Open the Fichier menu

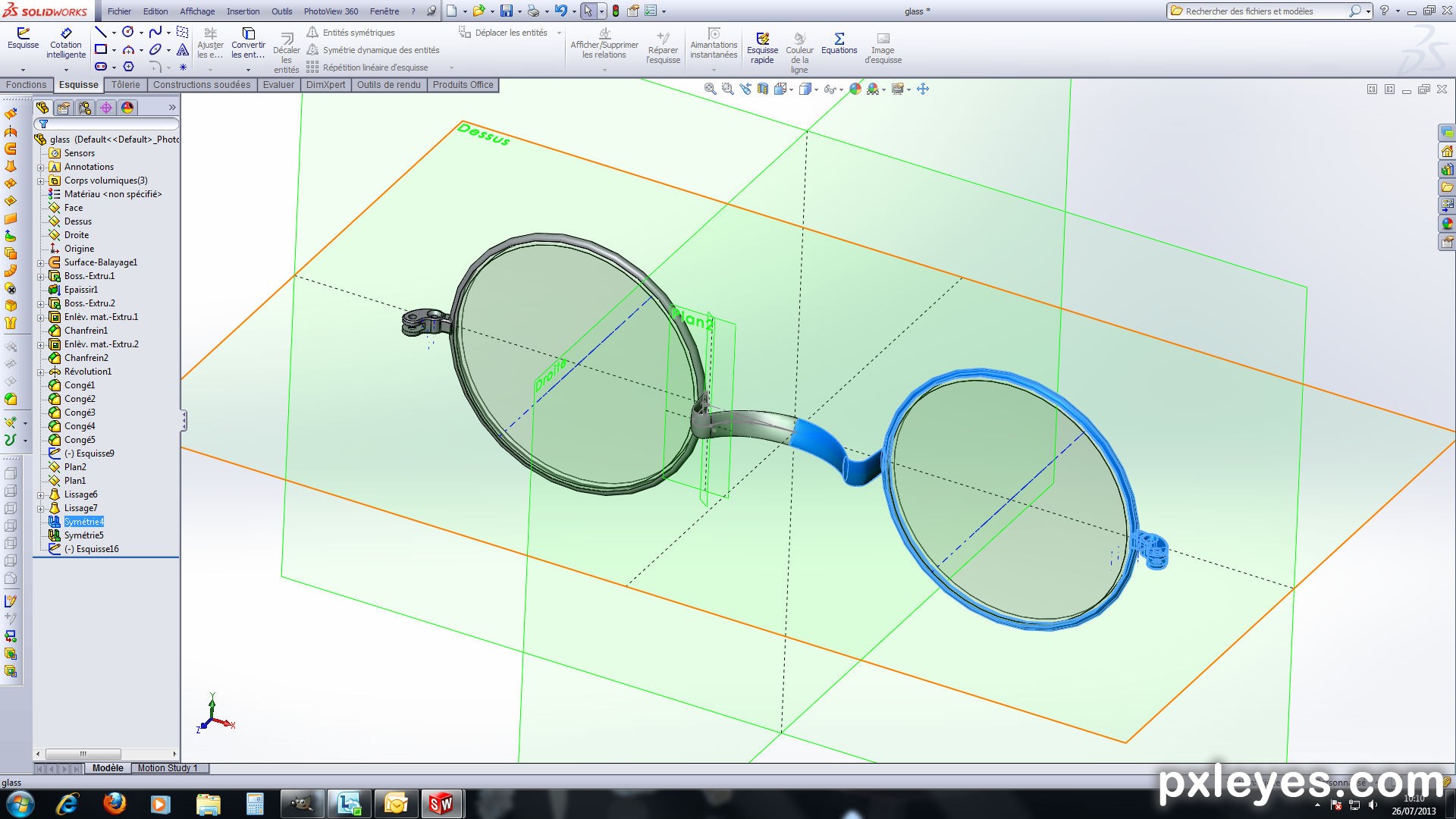119,11
